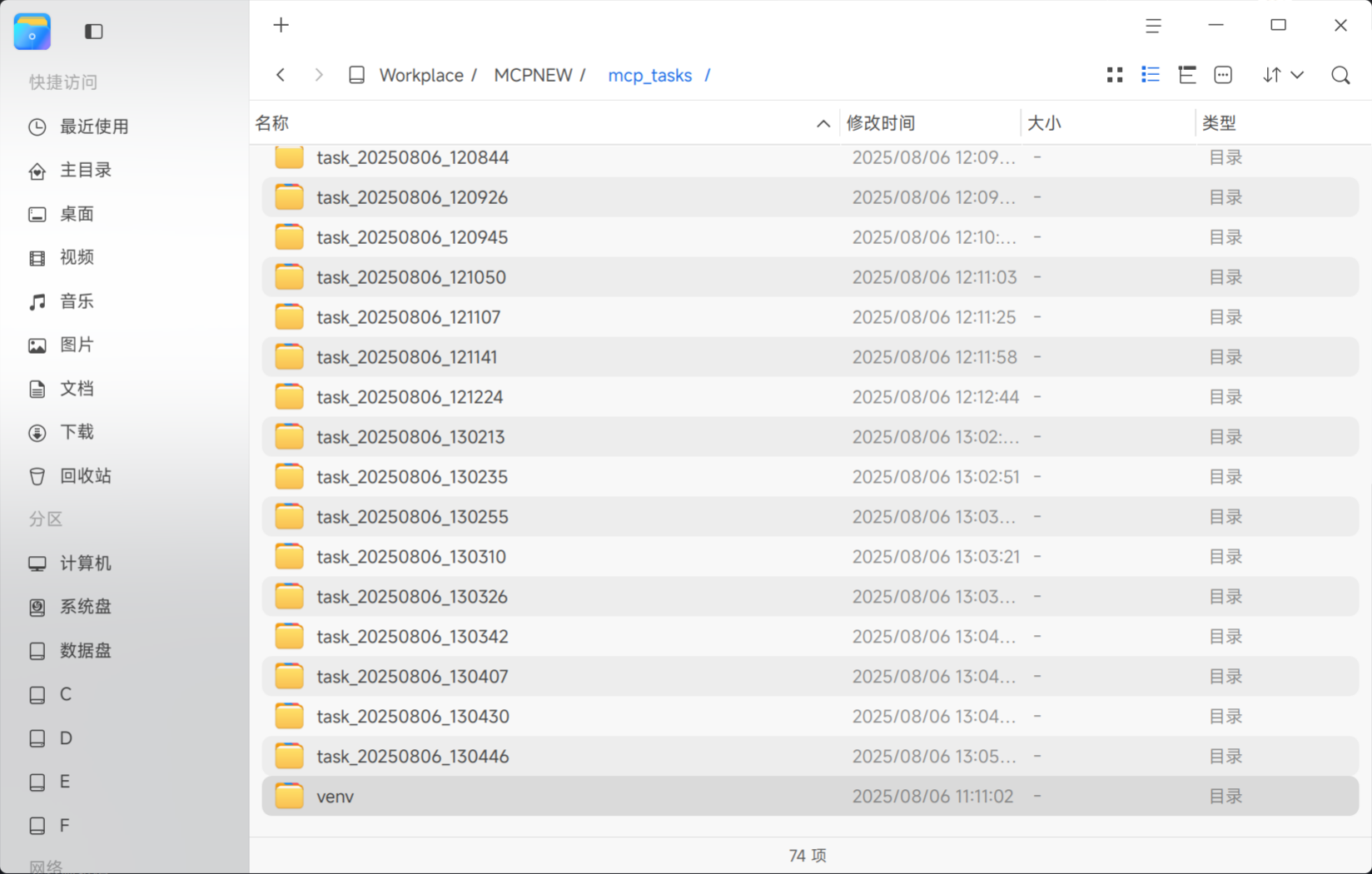Toggle the sidebar panel icon
Image resolution: width=1372 pixels, height=874 pixels.
point(93,32)
